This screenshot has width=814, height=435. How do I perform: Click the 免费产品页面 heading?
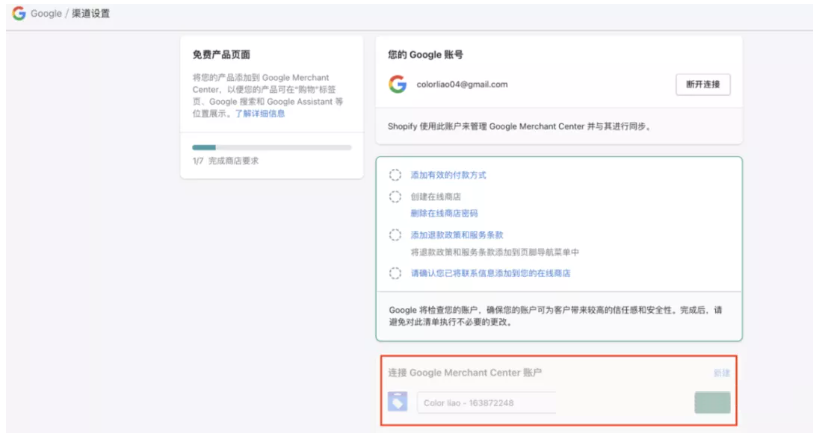coord(222,55)
